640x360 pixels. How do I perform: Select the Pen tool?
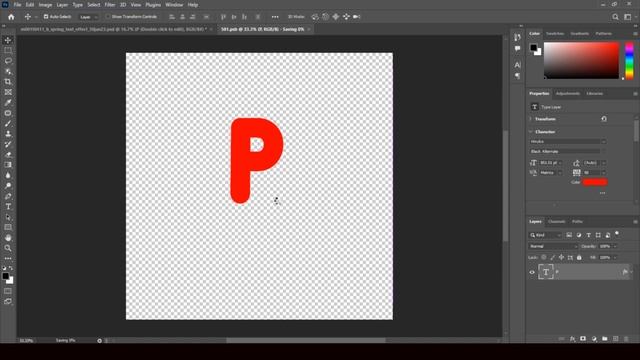click(x=8, y=196)
